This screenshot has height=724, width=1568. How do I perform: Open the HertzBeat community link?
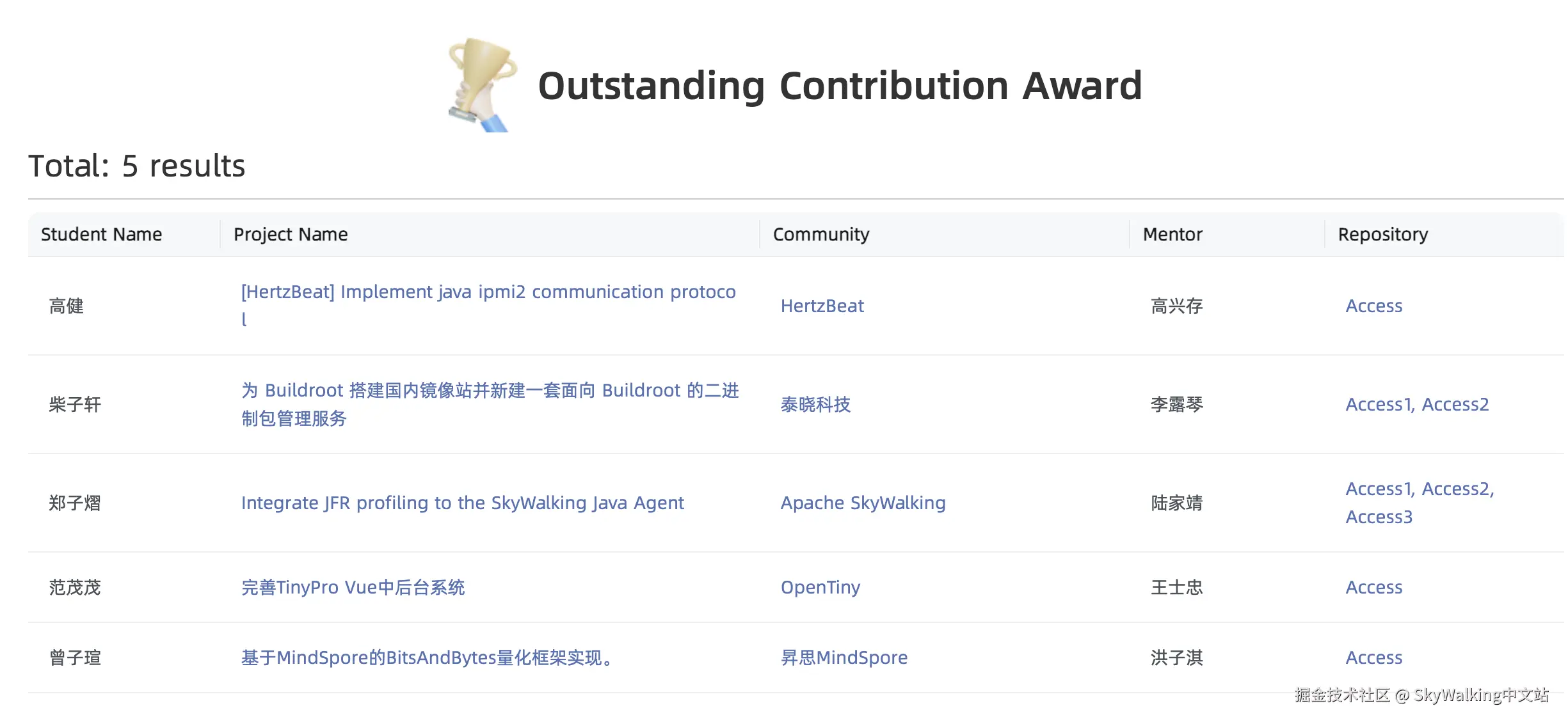822,306
